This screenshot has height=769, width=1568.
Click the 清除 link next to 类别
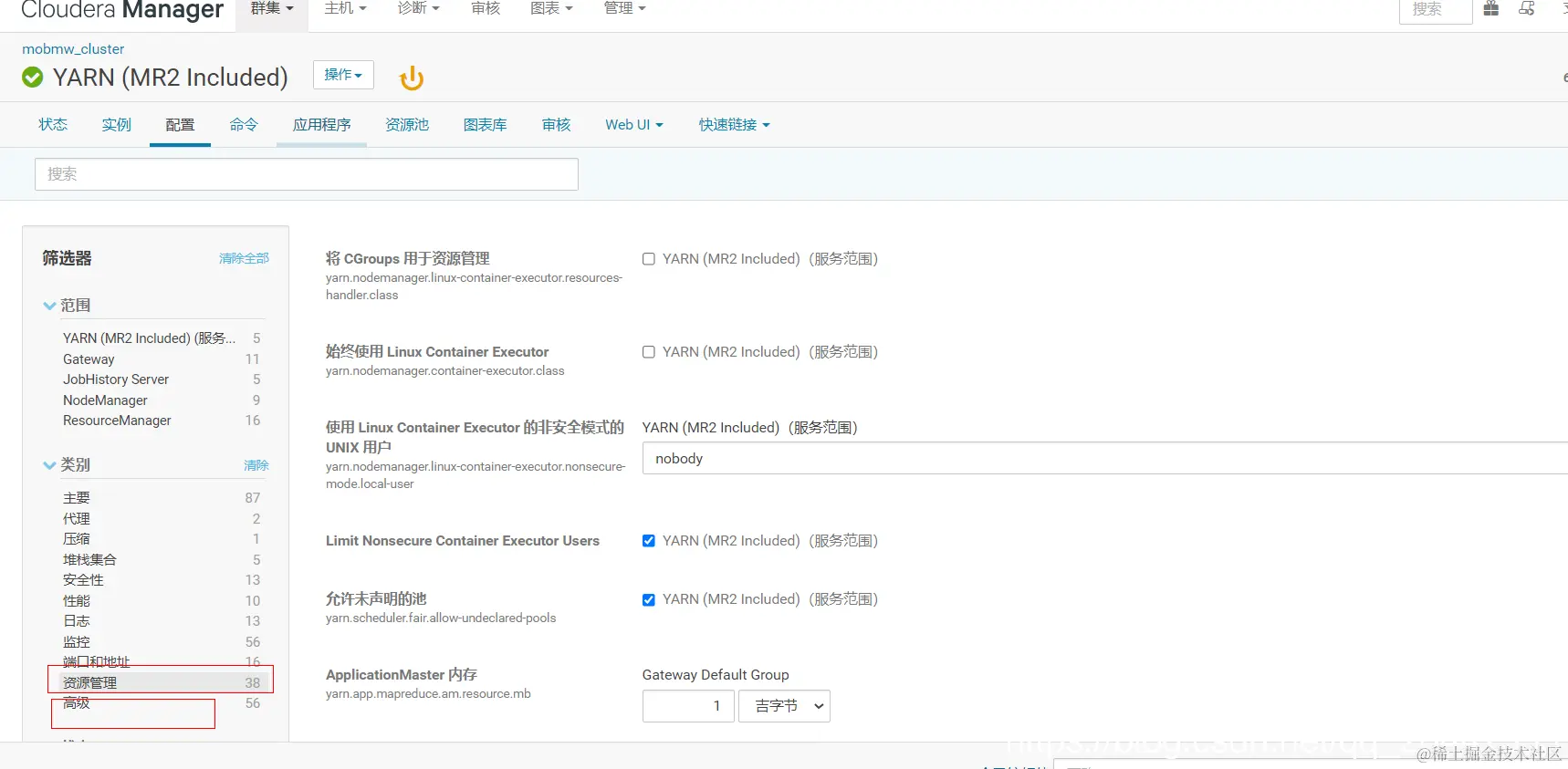point(256,465)
